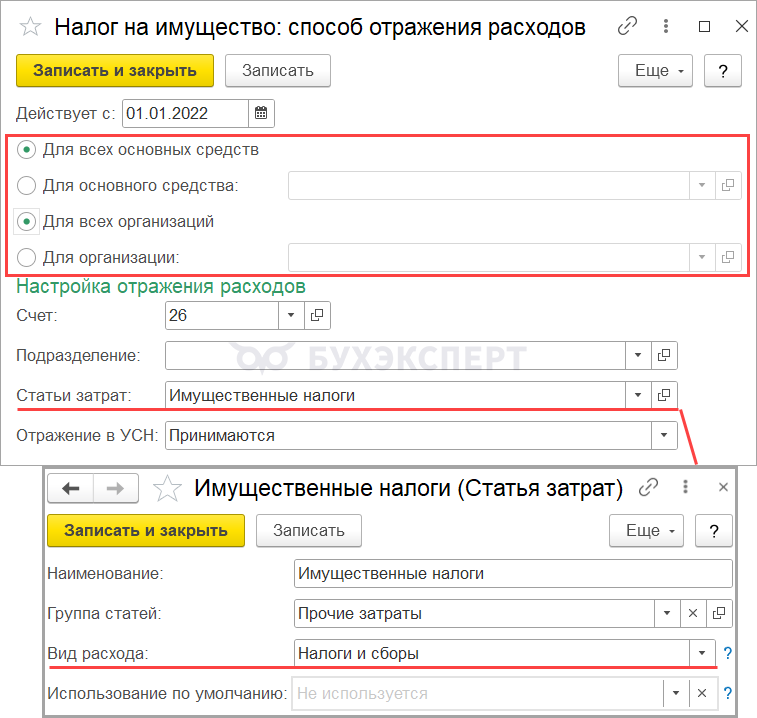Open calendar picker for Действует с date
Image resolution: width=757 pixels, height=718 pixels.
261,113
